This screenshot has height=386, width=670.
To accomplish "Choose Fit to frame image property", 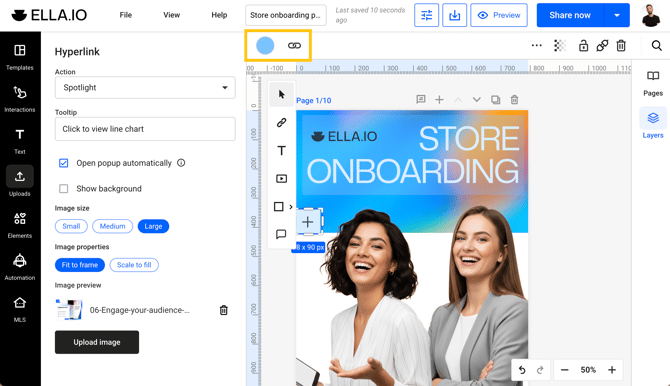I will pyautogui.click(x=80, y=265).
